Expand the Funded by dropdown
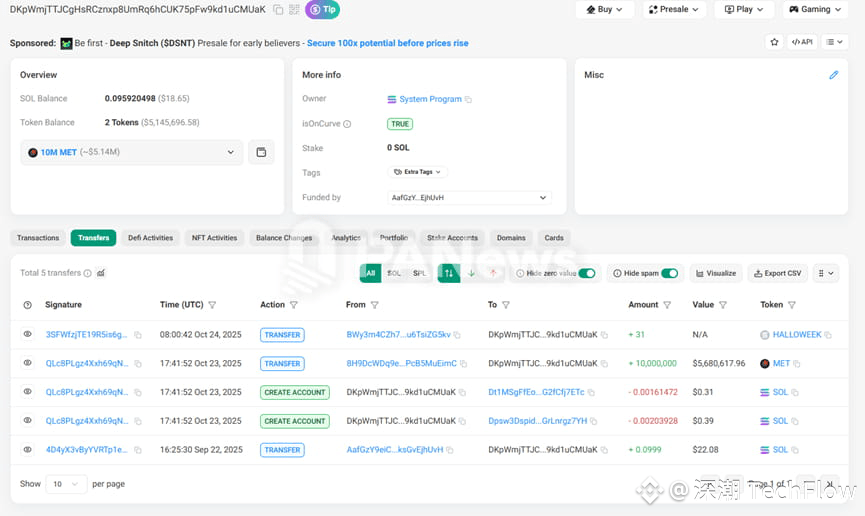This screenshot has height=516, width=865. [x=469, y=198]
